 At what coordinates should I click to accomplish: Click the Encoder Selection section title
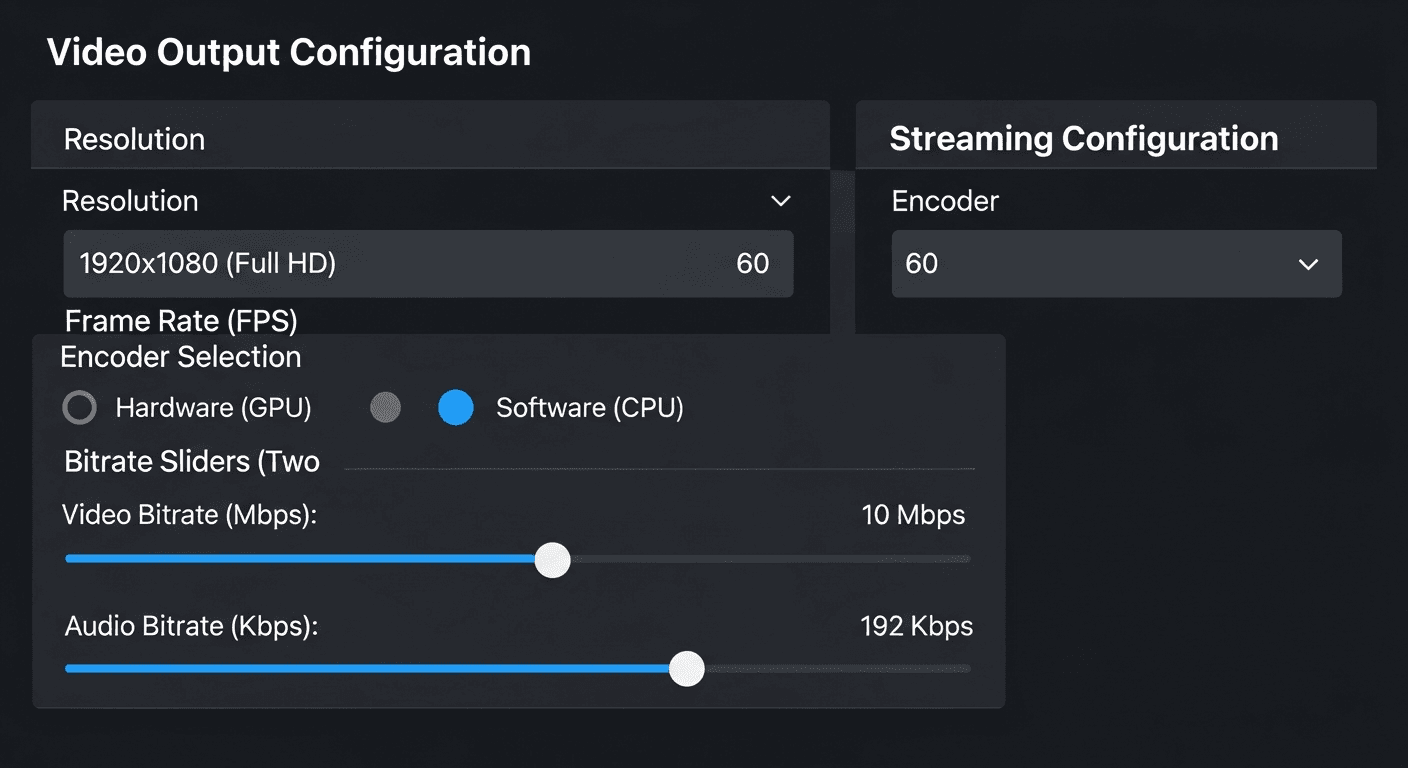pos(181,356)
